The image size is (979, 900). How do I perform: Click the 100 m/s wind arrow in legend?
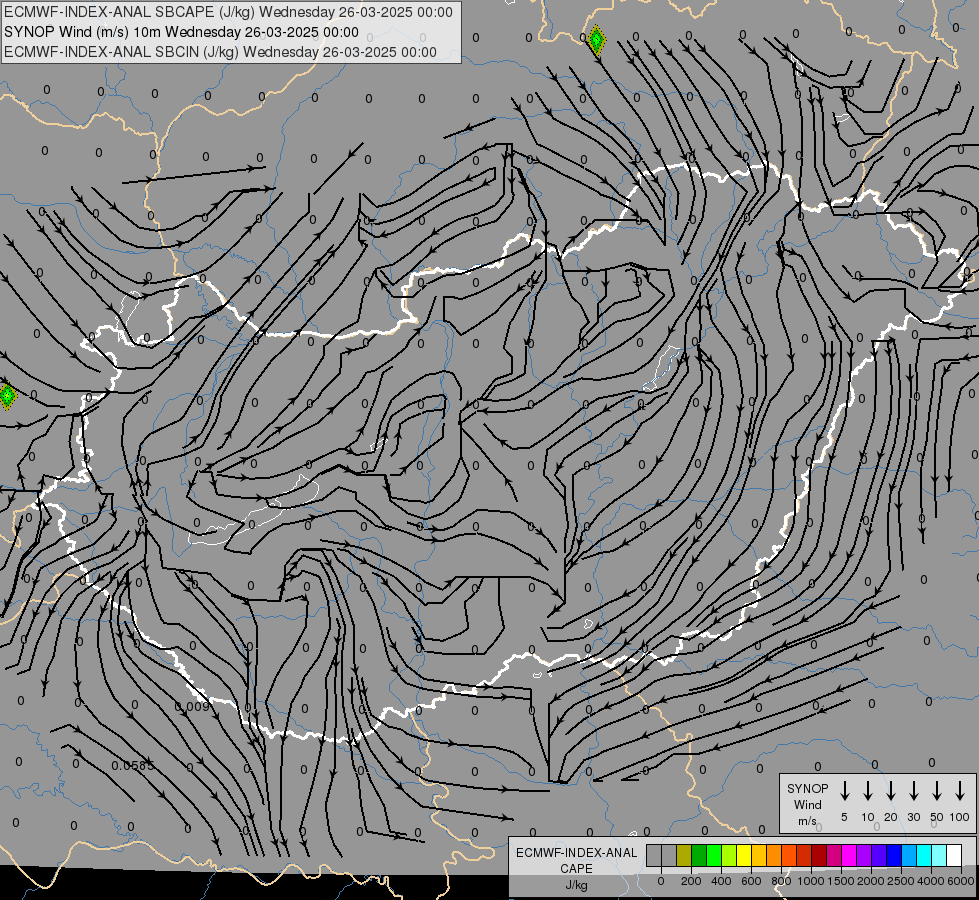(960, 791)
